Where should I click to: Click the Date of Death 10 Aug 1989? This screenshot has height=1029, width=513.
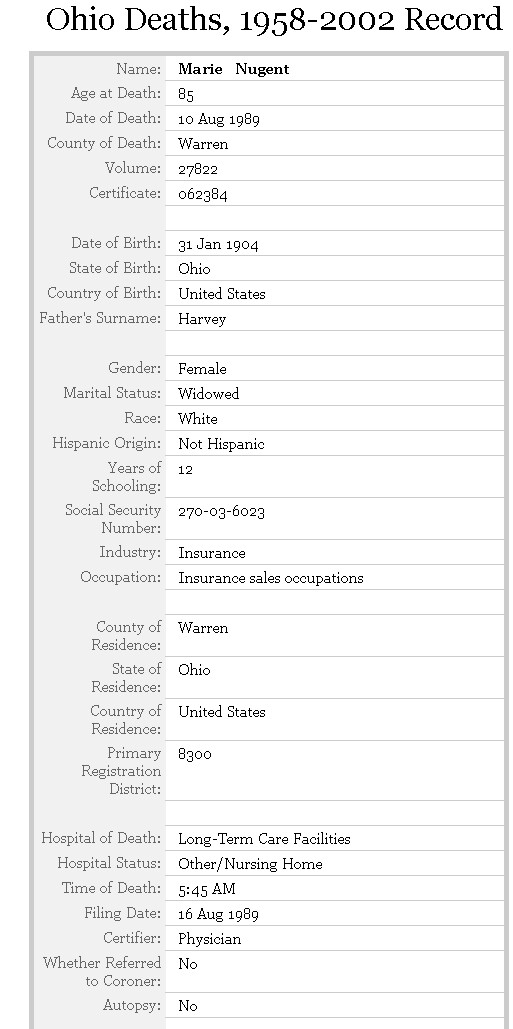pyautogui.click(x=218, y=119)
